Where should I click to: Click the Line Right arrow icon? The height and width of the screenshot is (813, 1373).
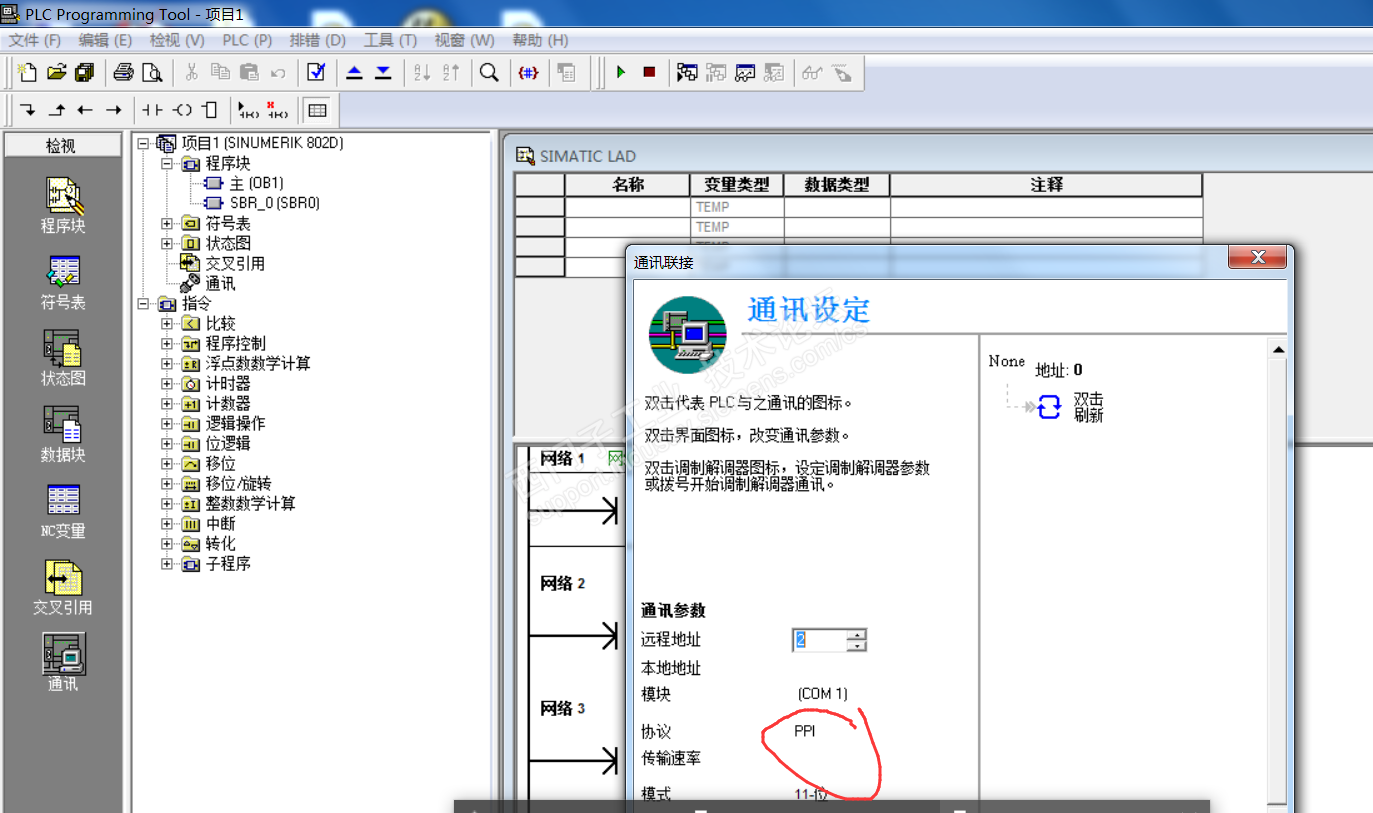[114, 110]
